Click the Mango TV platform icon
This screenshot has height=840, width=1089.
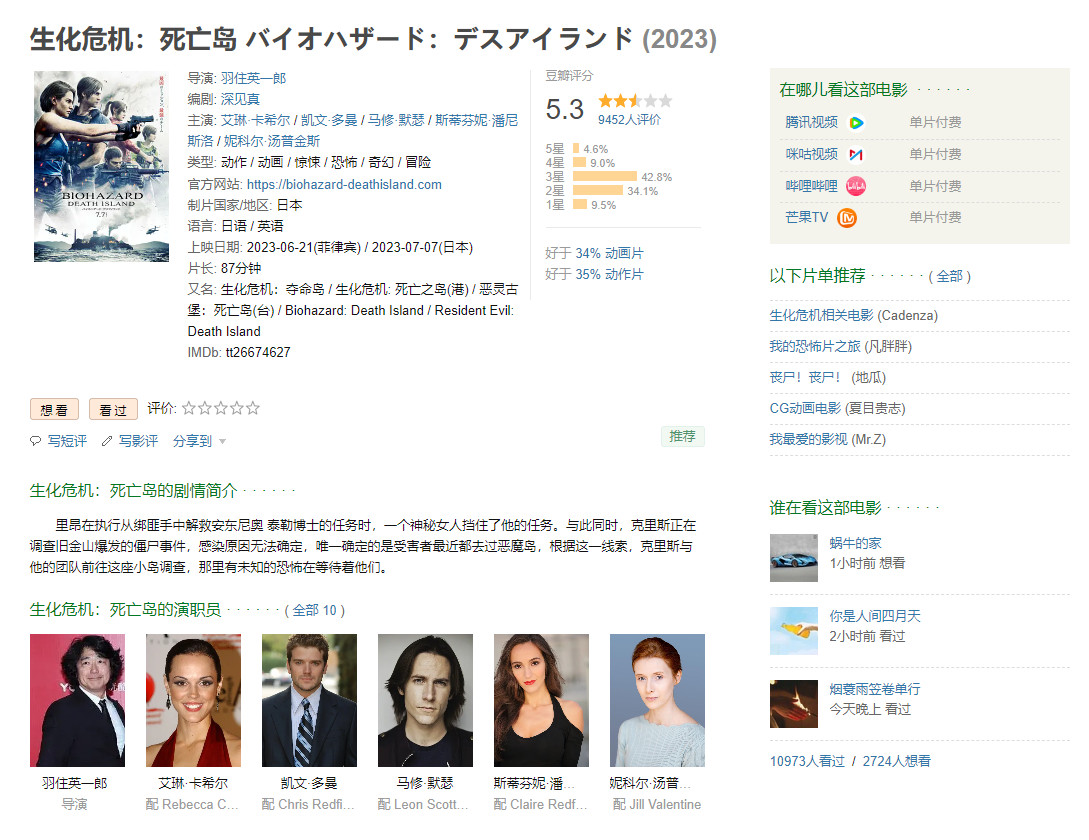coord(847,218)
